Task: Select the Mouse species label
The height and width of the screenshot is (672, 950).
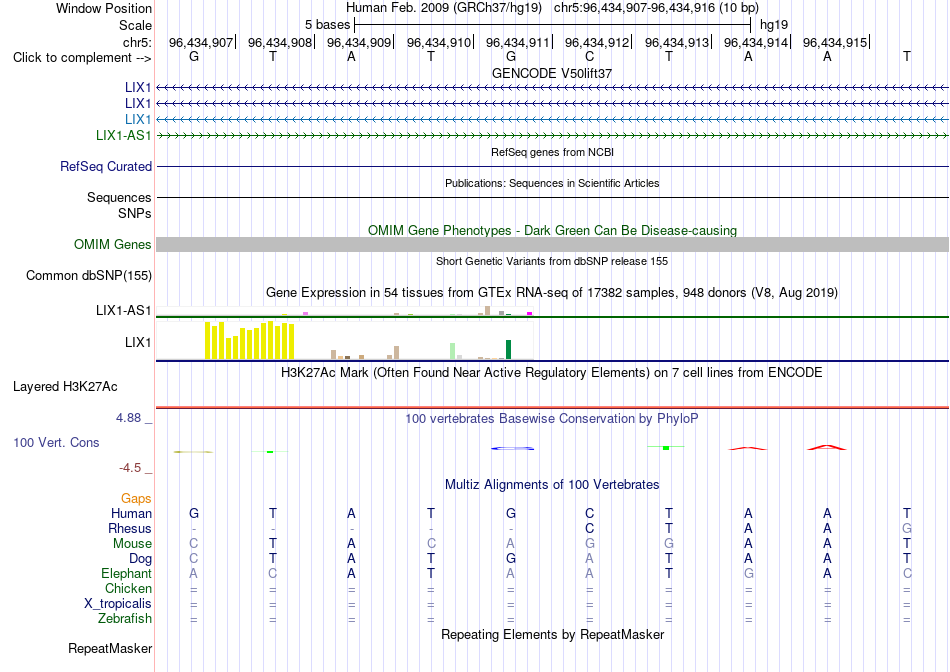Action: click(x=132, y=544)
